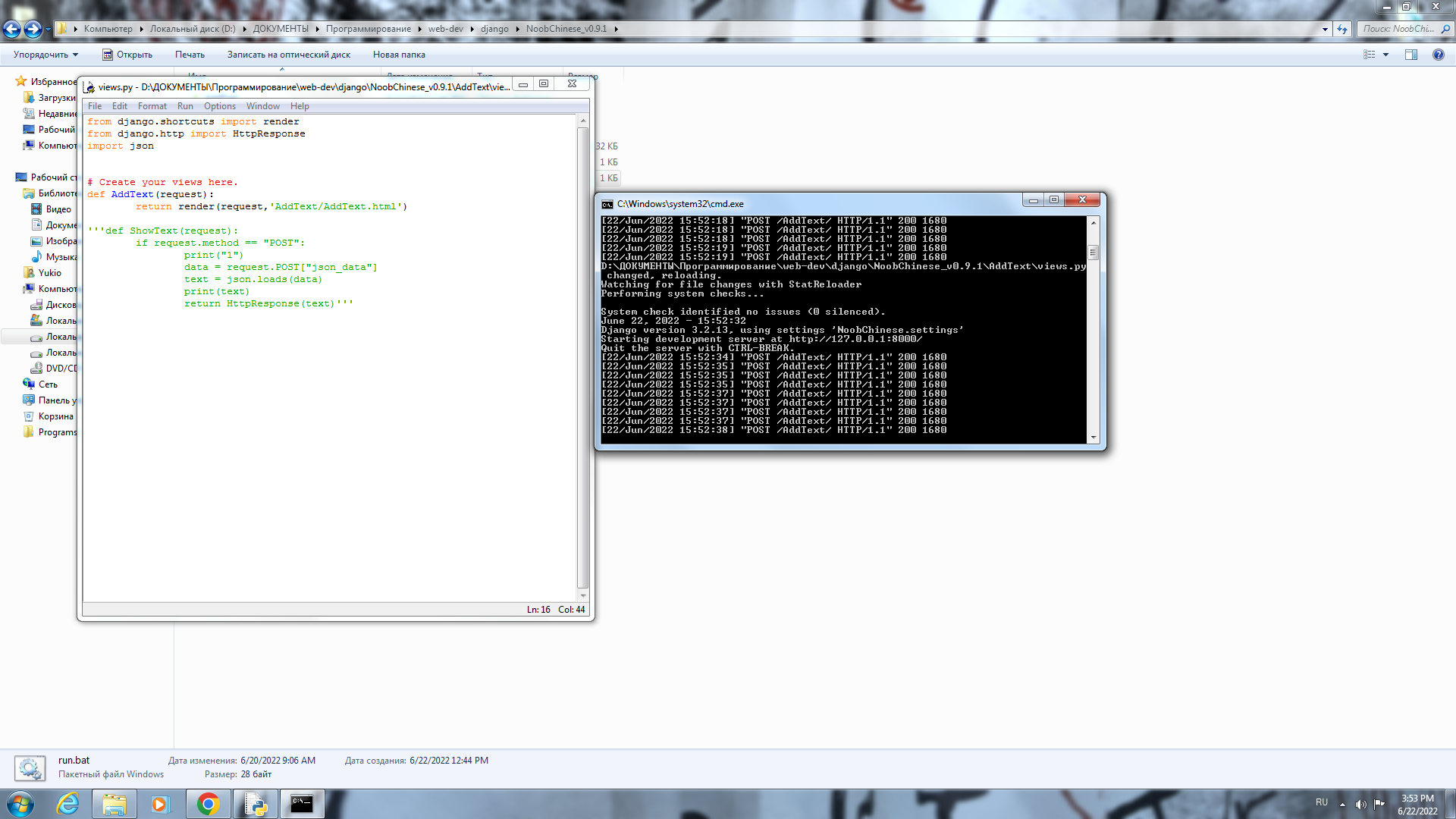Image resolution: width=1456 pixels, height=819 pixels.
Task: Open Run menu in IDLE window
Action: [185, 106]
